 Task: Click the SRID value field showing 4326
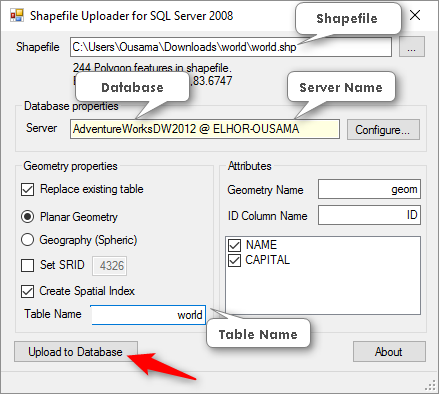tap(109, 266)
